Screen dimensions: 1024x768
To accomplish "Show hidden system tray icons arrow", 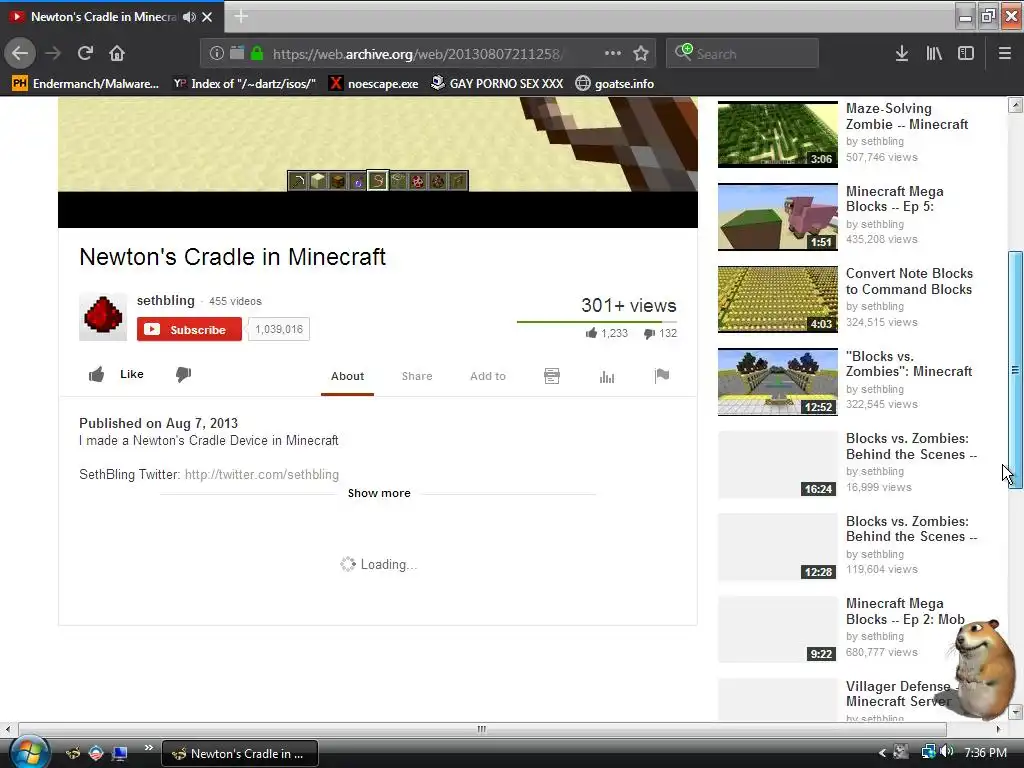I will coord(882,753).
